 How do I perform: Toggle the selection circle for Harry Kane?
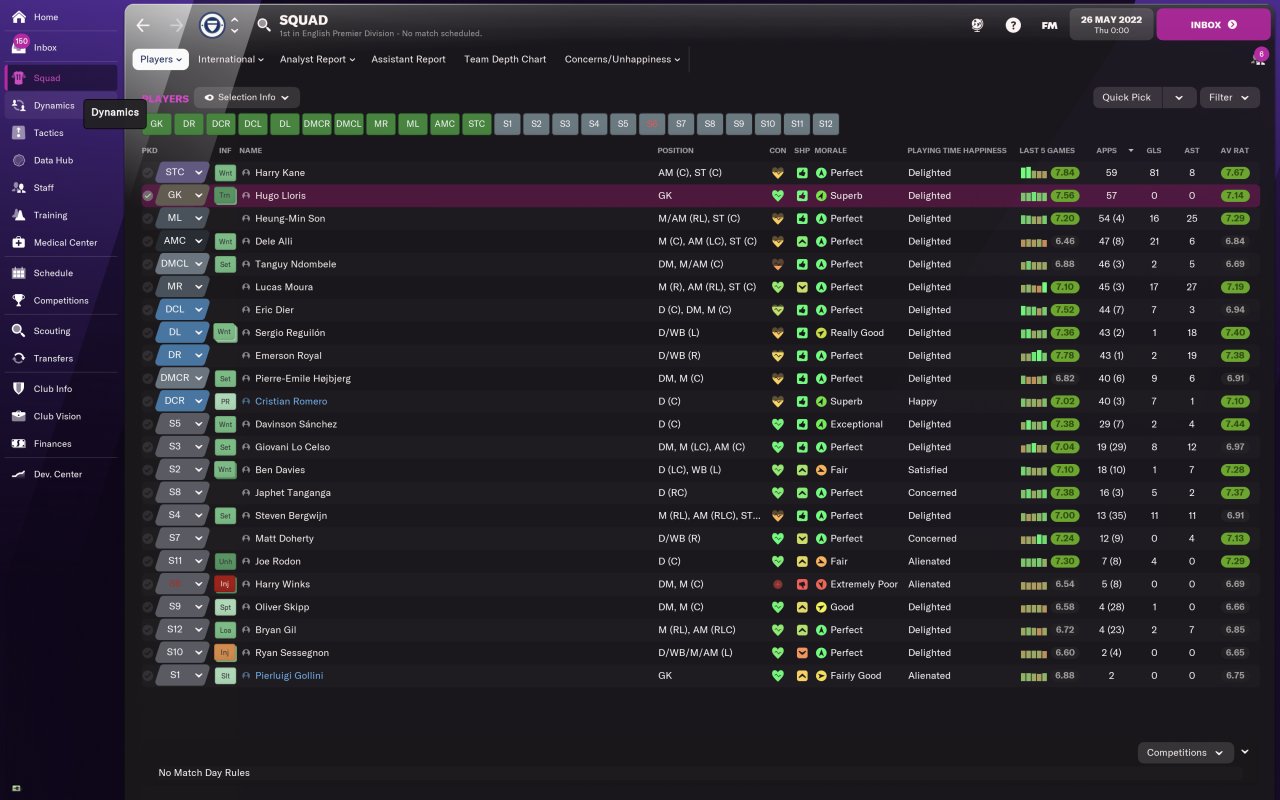(148, 173)
